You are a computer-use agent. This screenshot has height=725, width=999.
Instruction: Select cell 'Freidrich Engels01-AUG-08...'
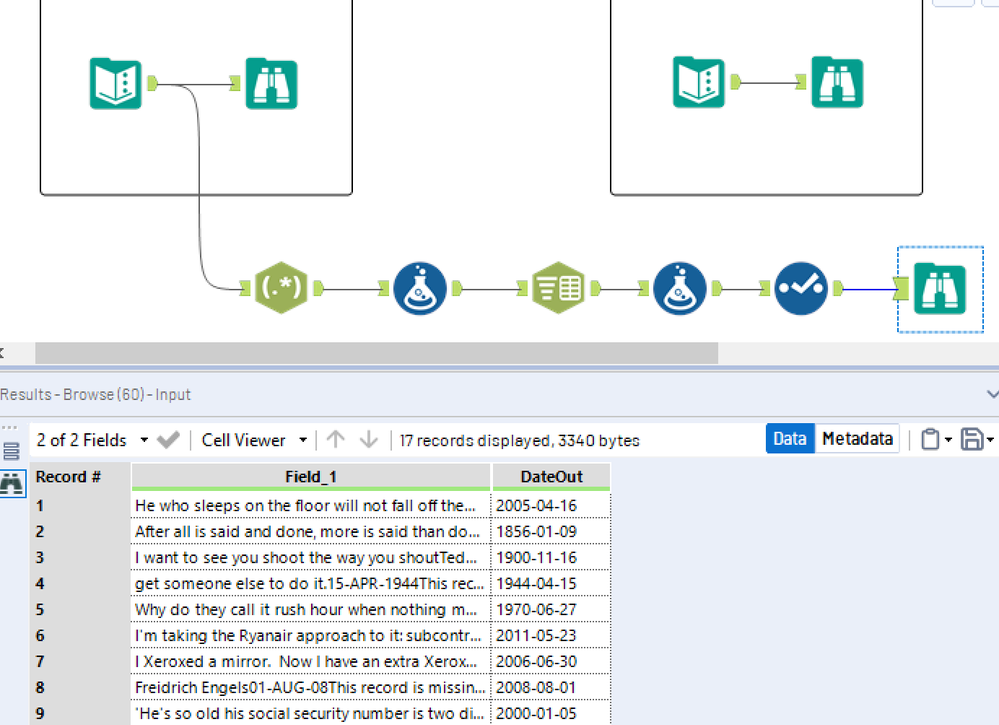tap(311, 687)
